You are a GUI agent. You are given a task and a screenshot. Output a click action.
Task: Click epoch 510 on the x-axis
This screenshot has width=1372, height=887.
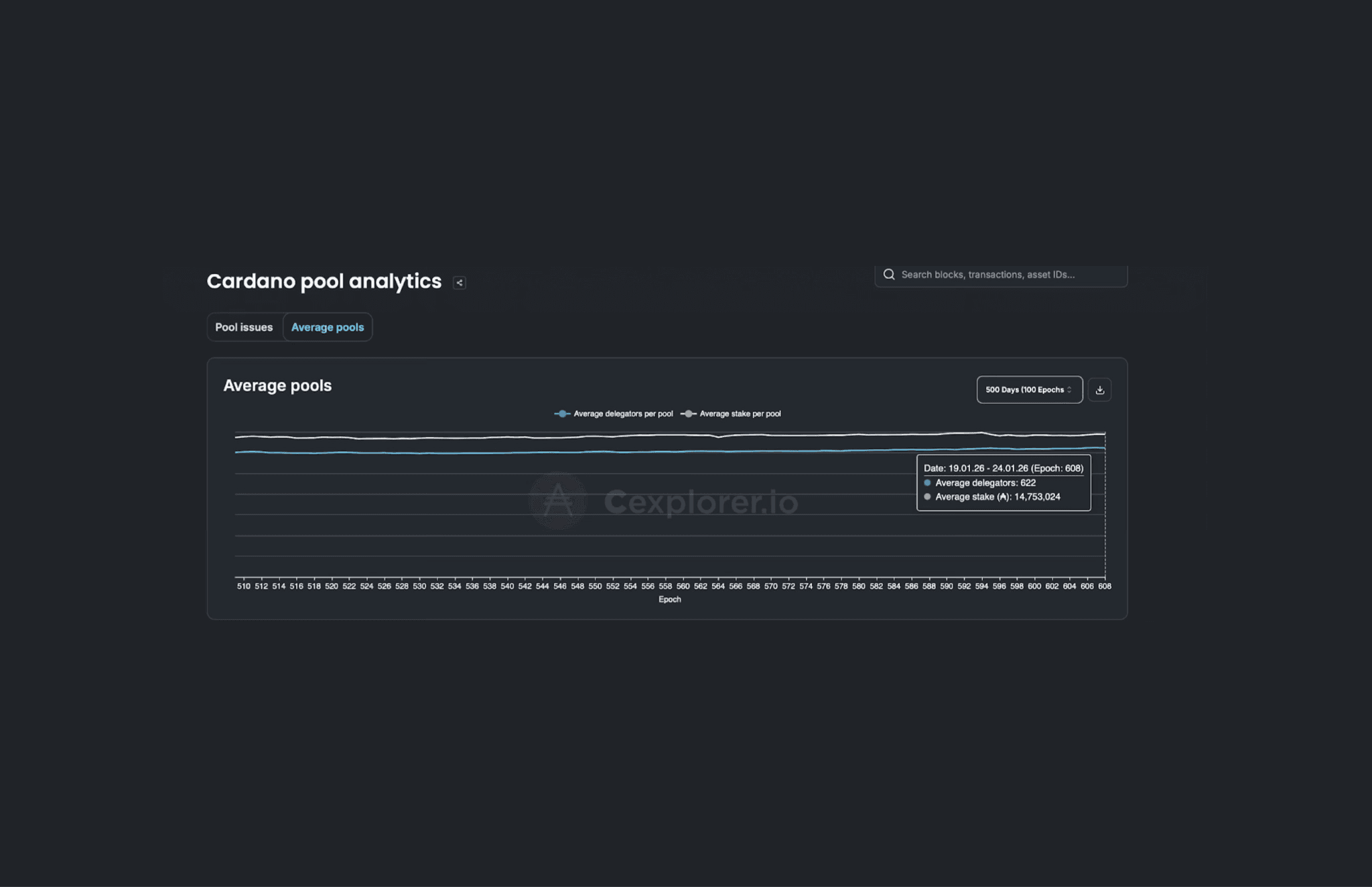pyautogui.click(x=243, y=586)
